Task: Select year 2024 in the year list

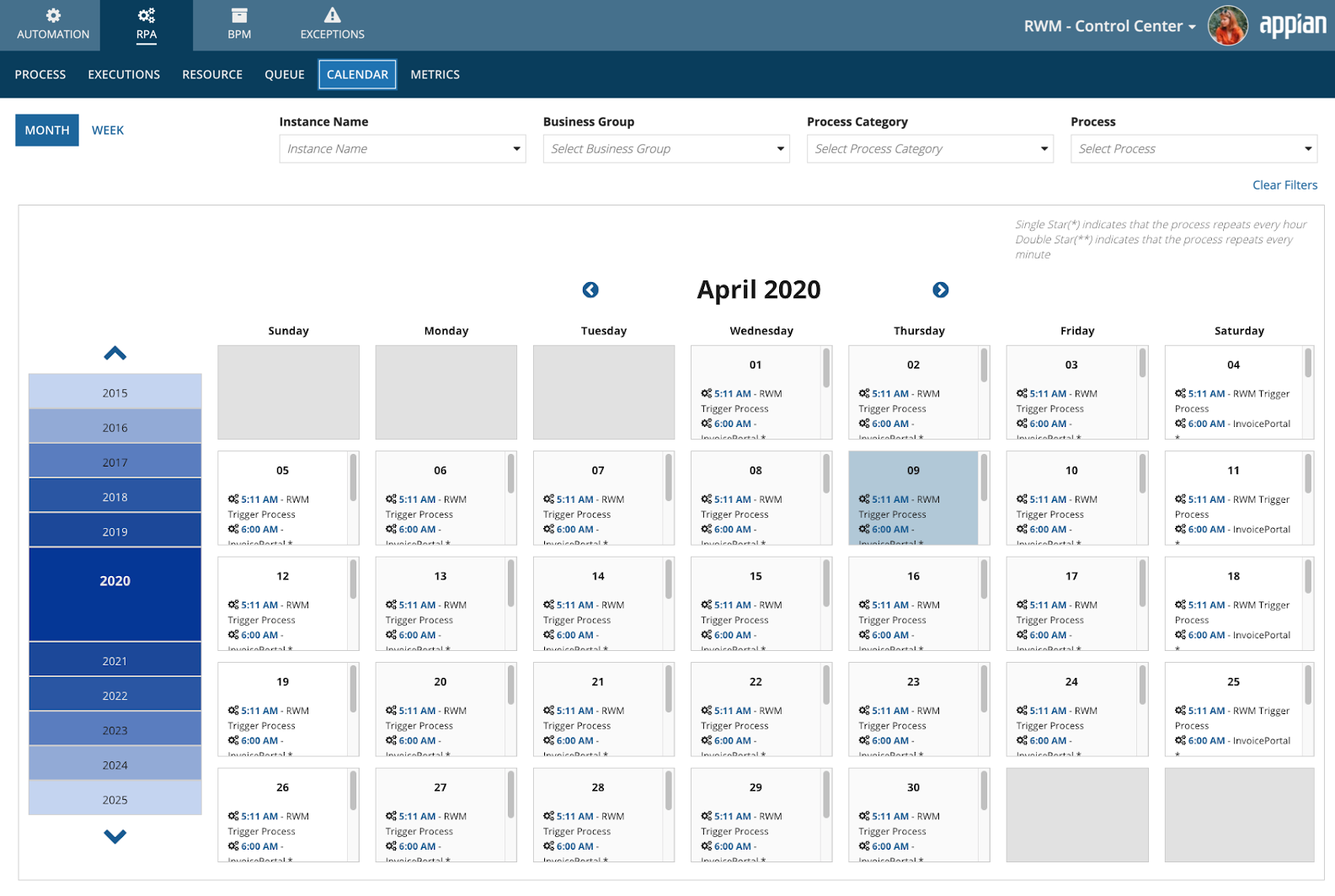Action: point(115,764)
